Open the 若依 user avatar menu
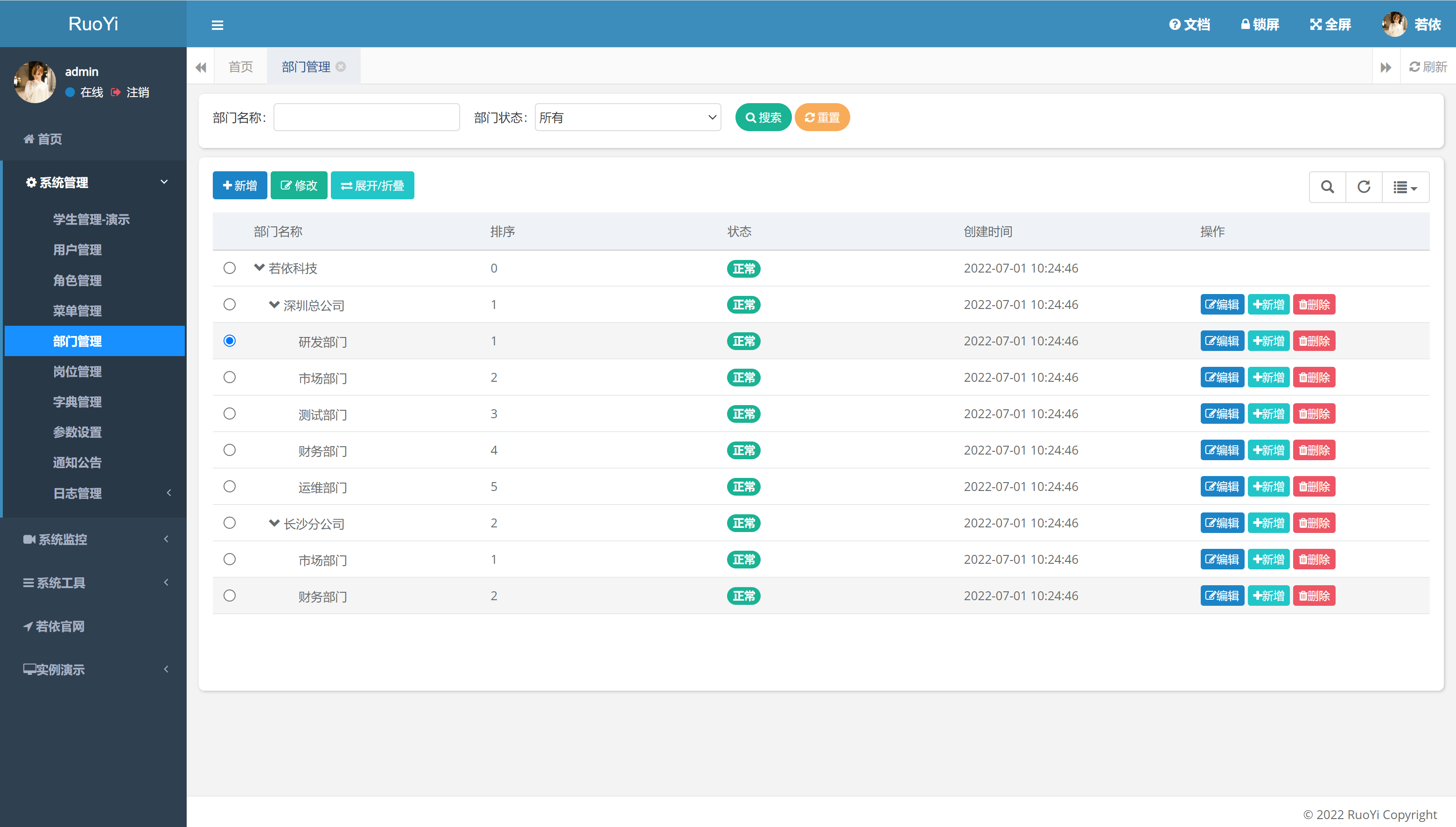This screenshot has width=1456, height=827. (1412, 24)
